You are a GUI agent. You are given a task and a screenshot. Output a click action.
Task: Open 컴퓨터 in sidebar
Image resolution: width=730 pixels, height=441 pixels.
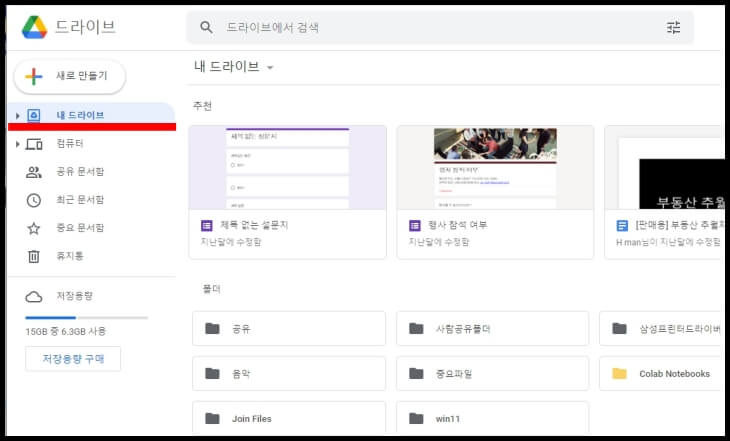(x=70, y=143)
